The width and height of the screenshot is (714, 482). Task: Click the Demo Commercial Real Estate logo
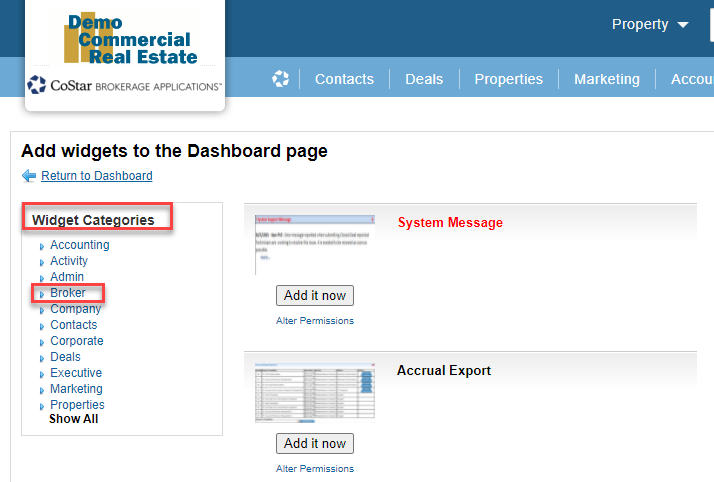125,38
